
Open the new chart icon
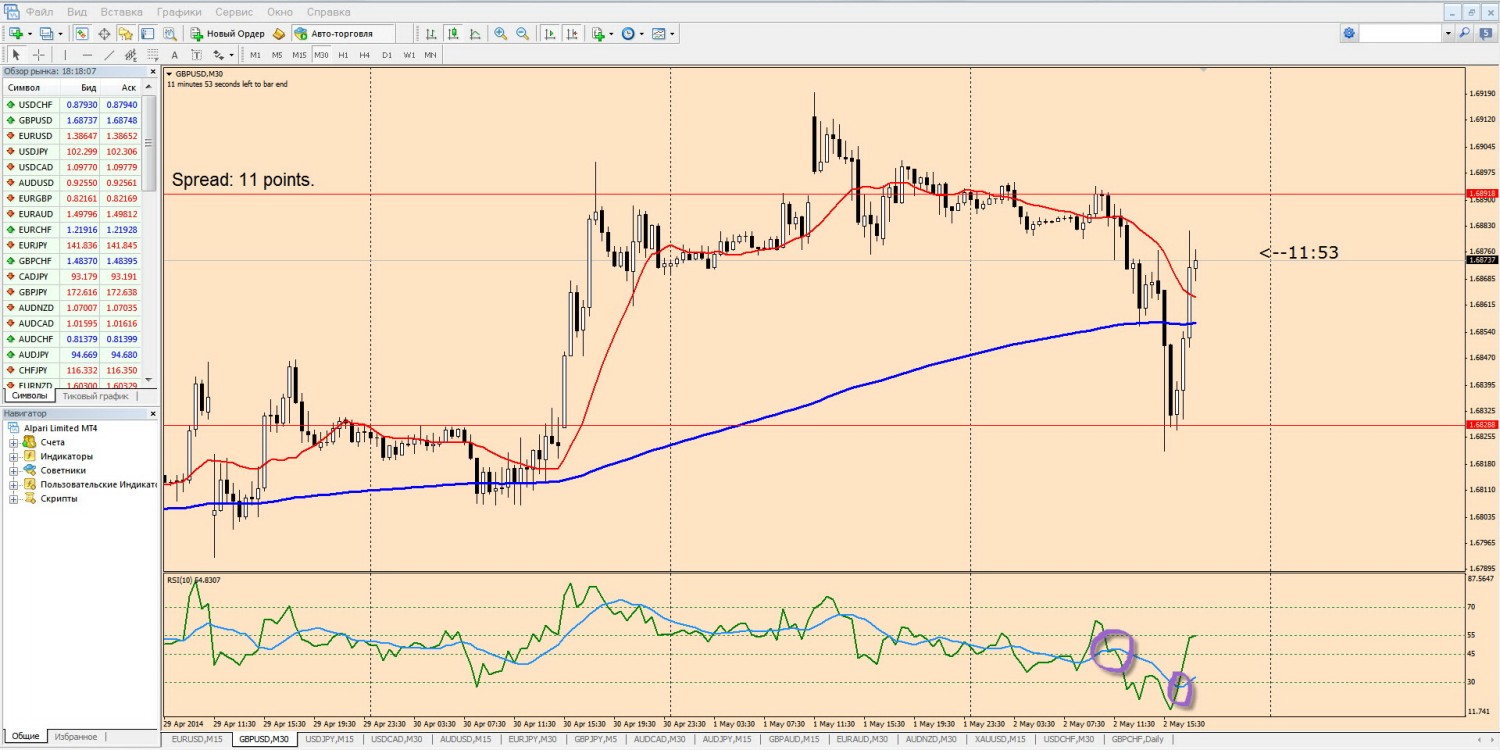16,33
